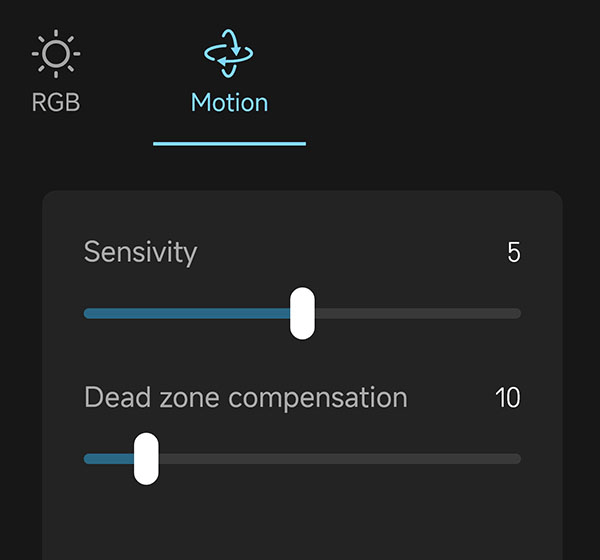Click the RGB sun brightness icon

pos(56,55)
